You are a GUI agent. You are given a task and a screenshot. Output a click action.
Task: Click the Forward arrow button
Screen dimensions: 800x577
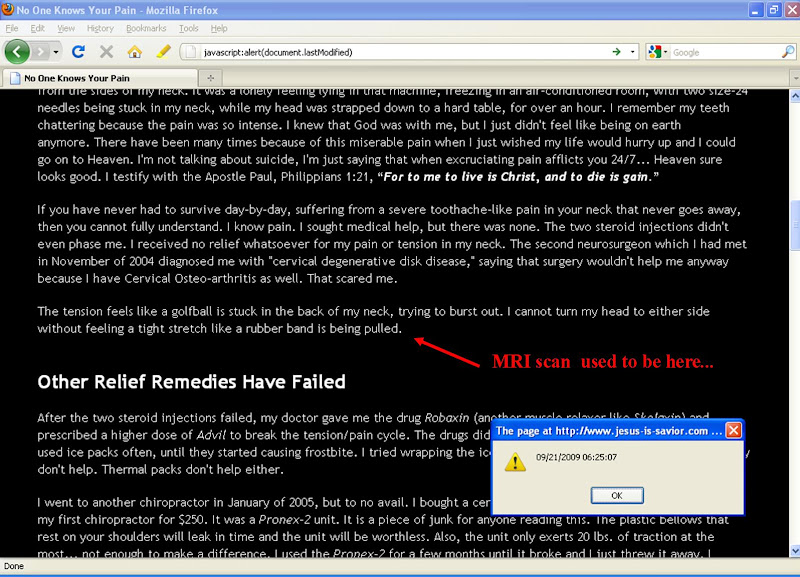pos(40,52)
